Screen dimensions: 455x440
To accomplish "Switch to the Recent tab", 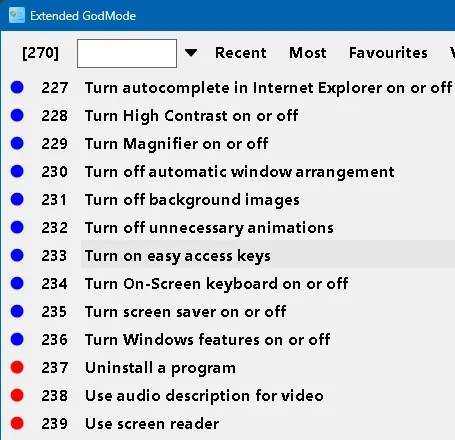I will [x=241, y=53].
